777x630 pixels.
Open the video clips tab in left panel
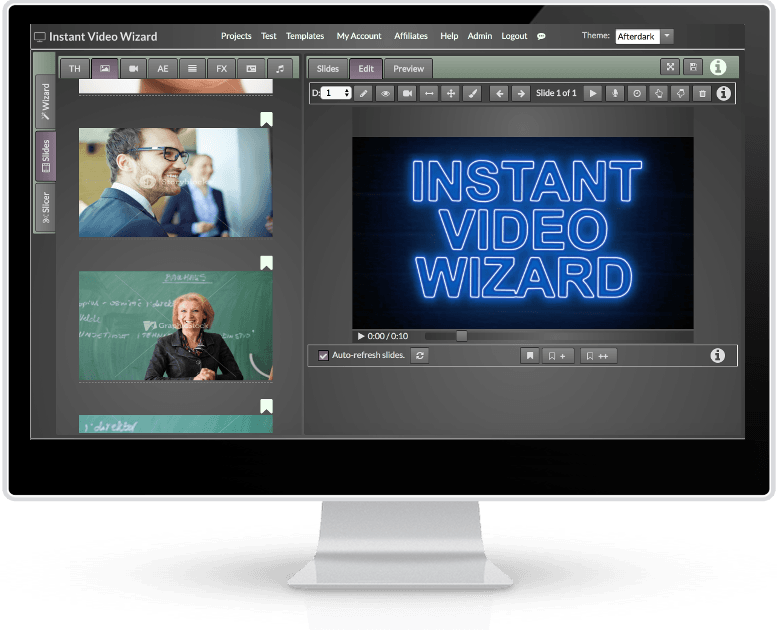133,68
